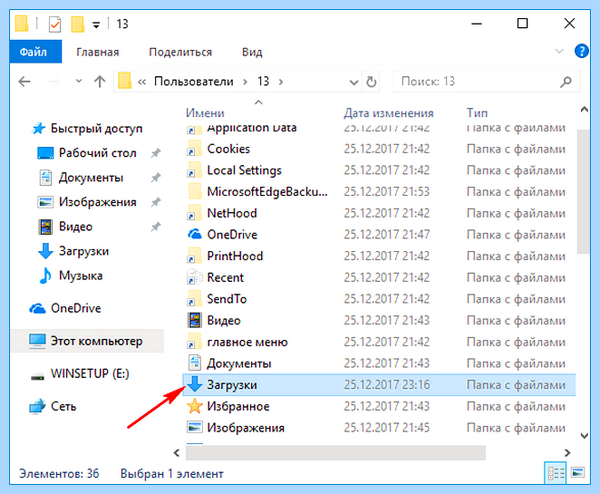Click vertical scrollbar down arrow

[x=584, y=436]
